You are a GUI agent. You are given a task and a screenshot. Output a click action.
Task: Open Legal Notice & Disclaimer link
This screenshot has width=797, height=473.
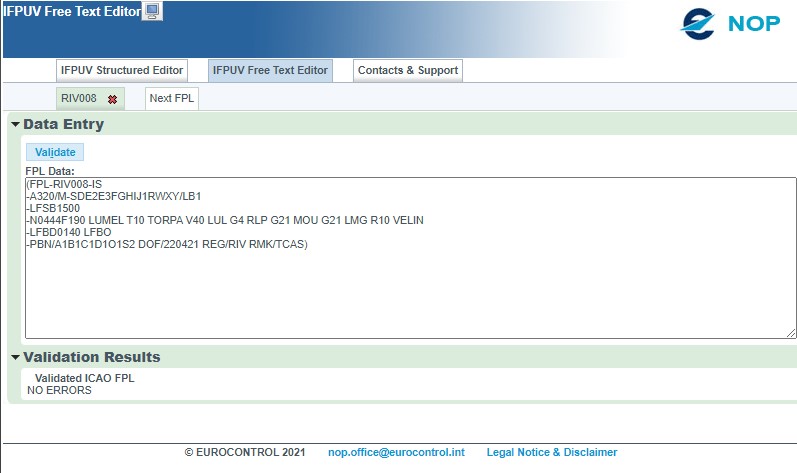552,452
